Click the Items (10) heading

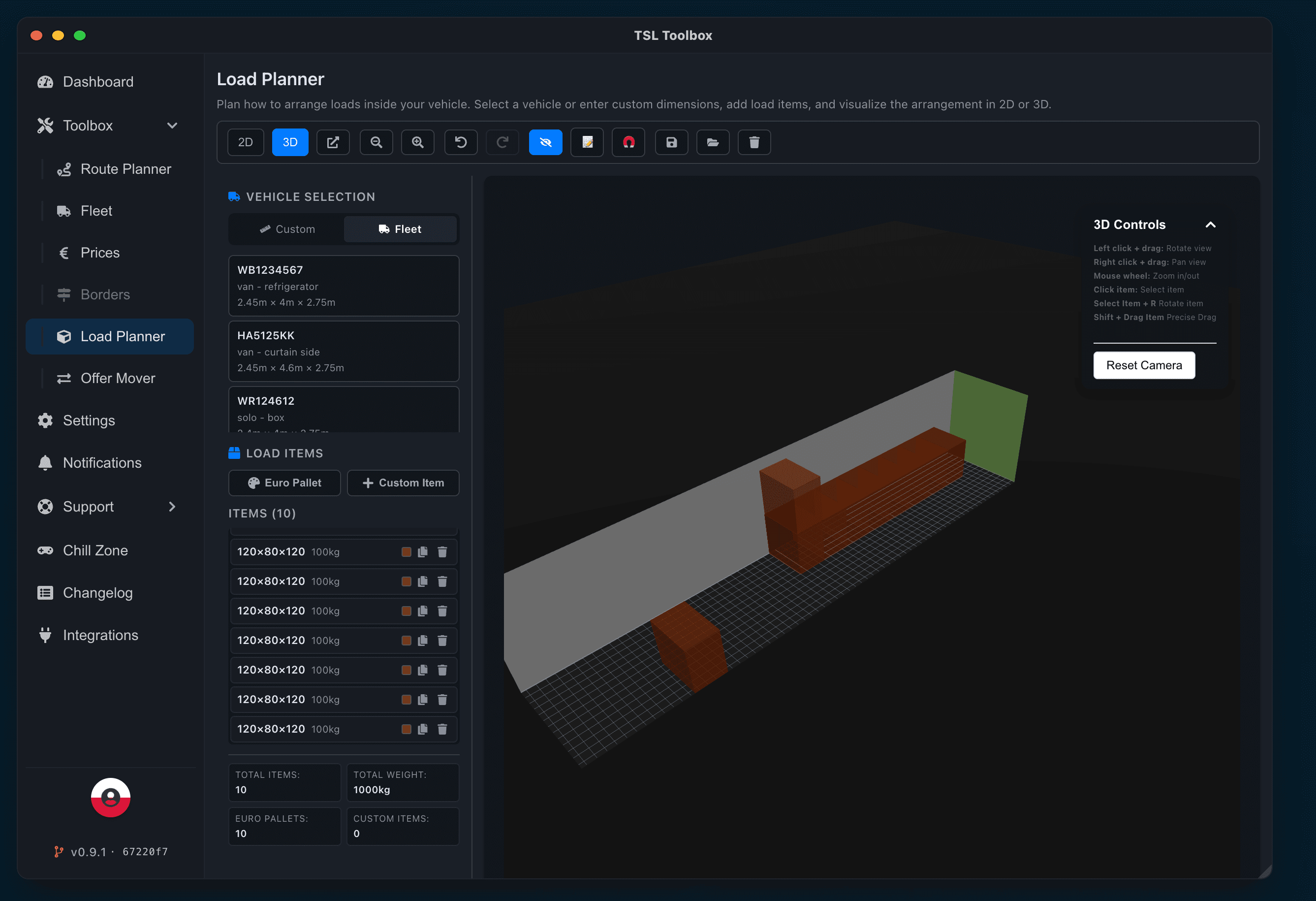[262, 514]
